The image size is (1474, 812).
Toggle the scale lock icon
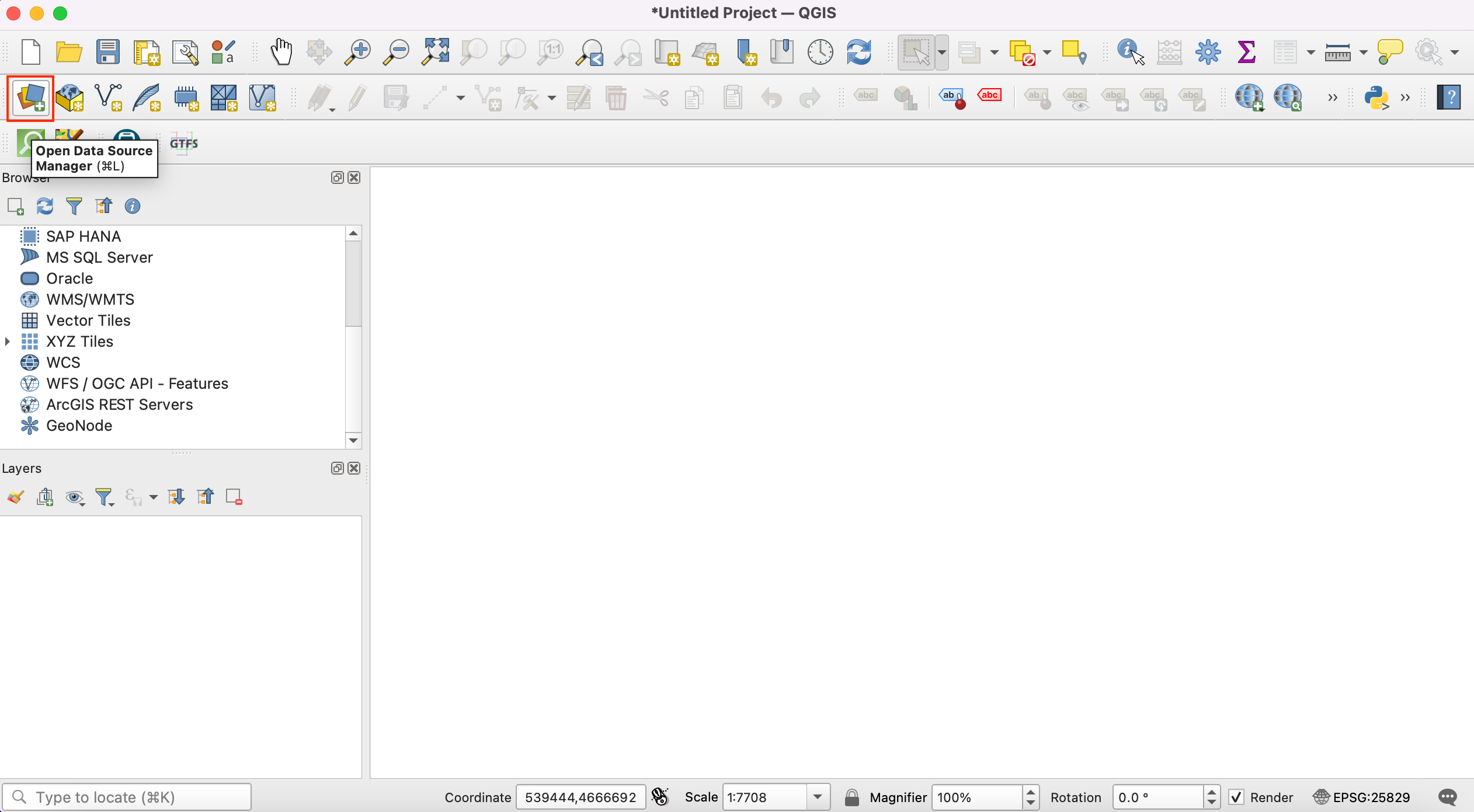[852, 797]
